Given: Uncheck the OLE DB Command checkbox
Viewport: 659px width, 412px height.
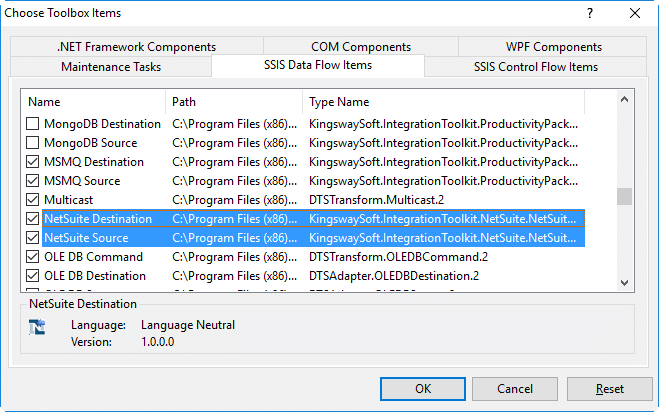Looking at the screenshot, I should [32, 256].
